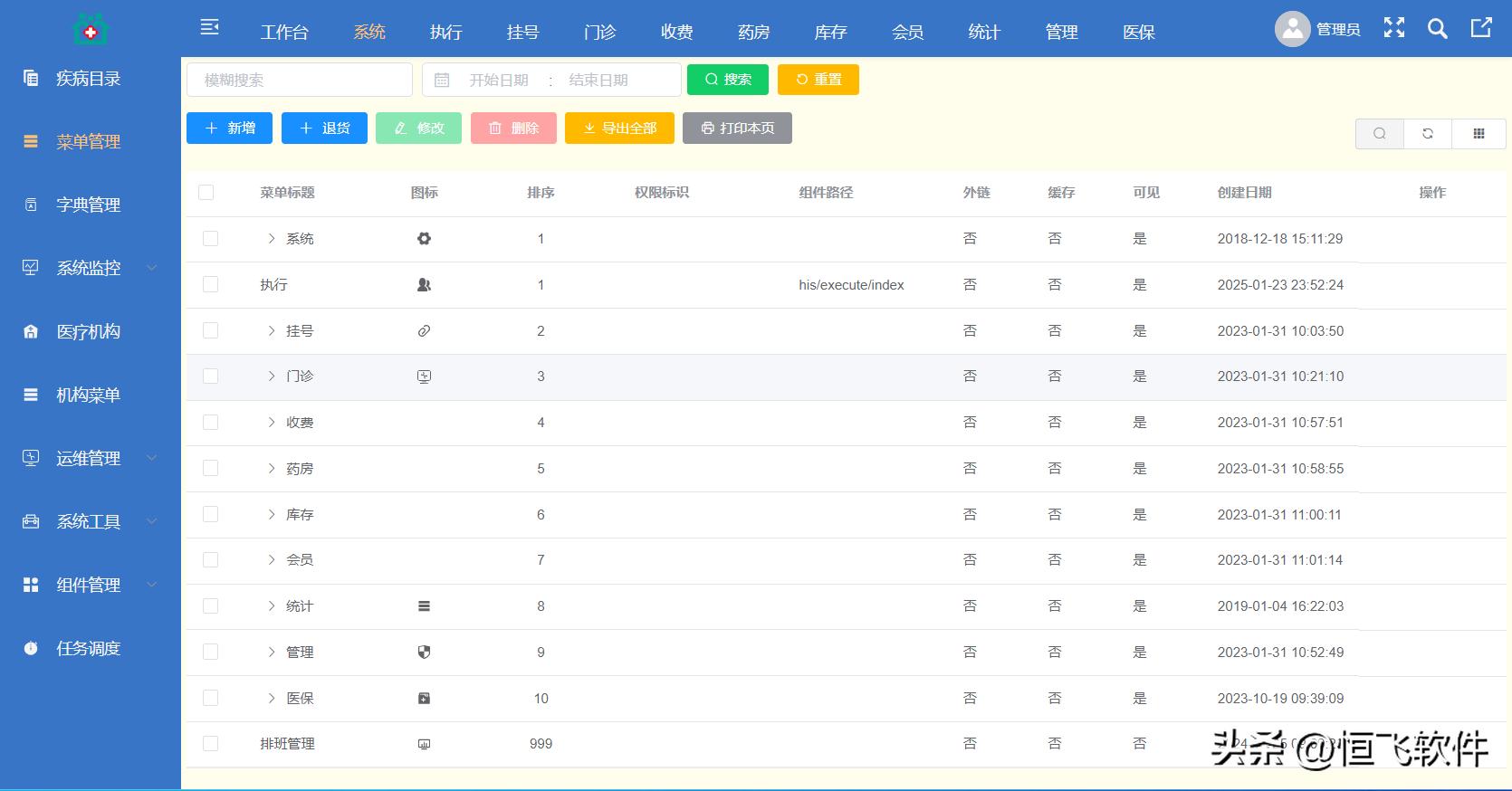Click the 排序 column header
This screenshot has width=1512, height=791.
pos(541,193)
